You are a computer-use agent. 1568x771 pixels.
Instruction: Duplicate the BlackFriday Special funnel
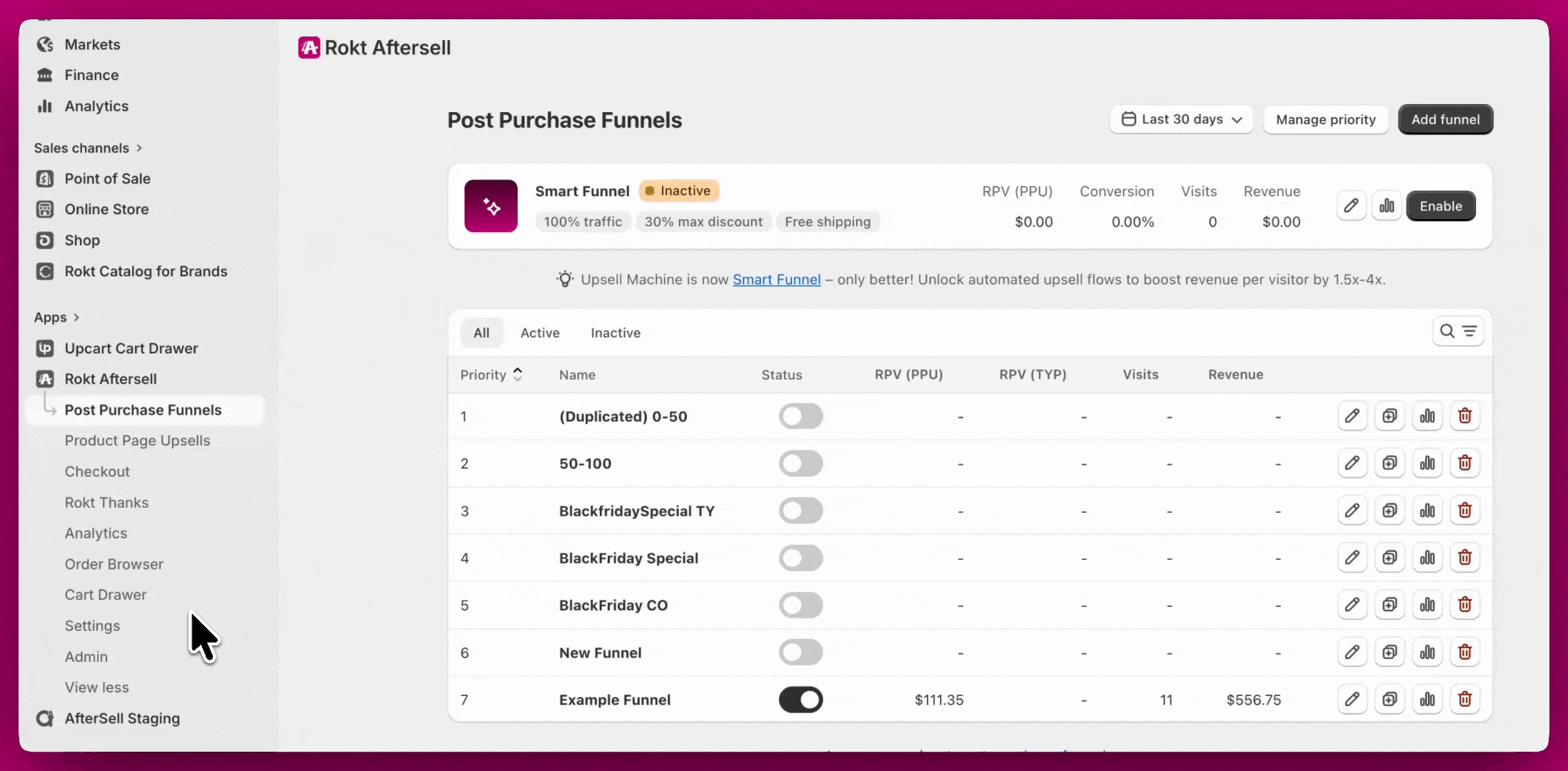1389,558
